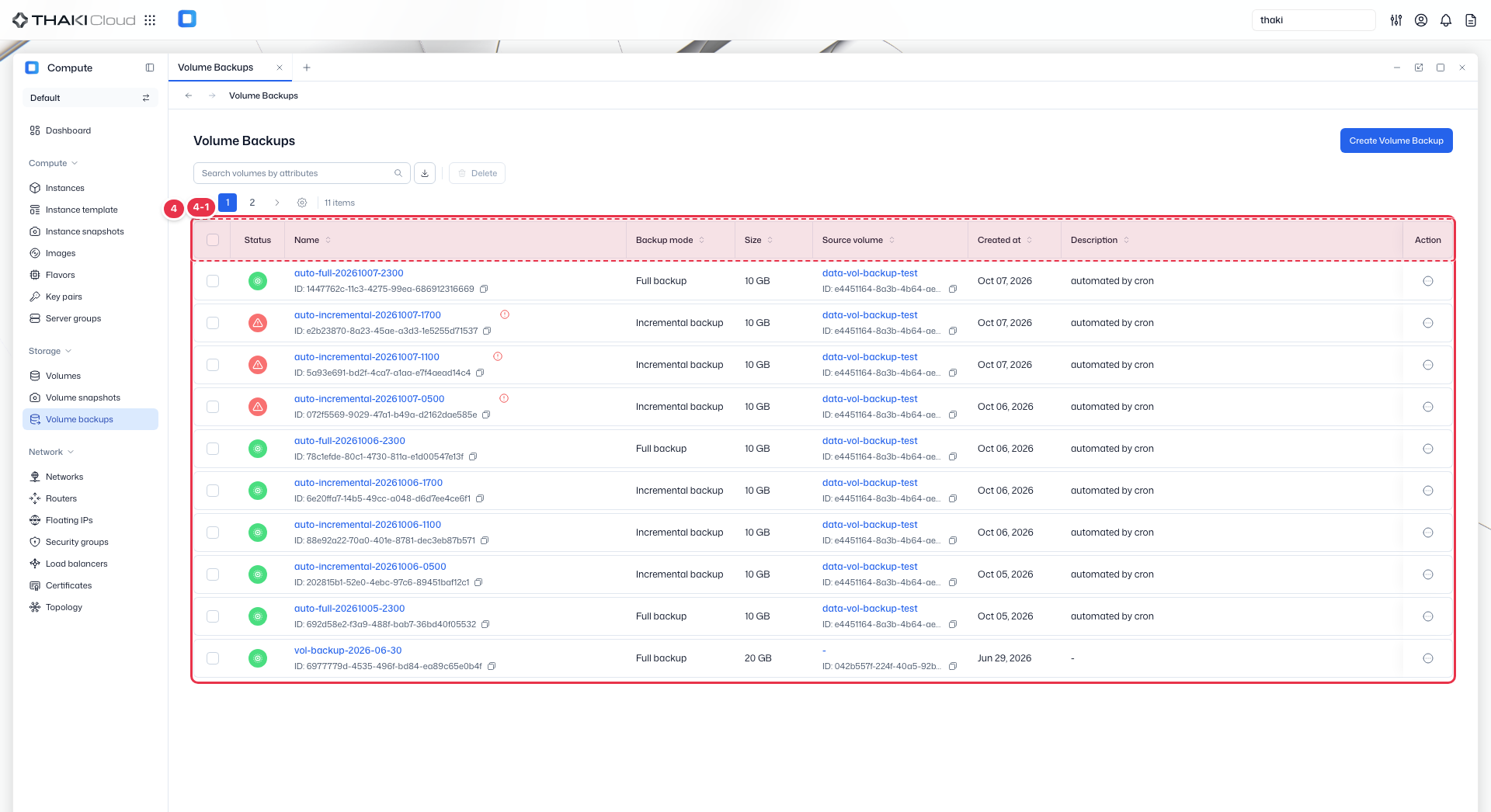Check the auto-full-20261006-2300 row checkbox

tap(213, 449)
